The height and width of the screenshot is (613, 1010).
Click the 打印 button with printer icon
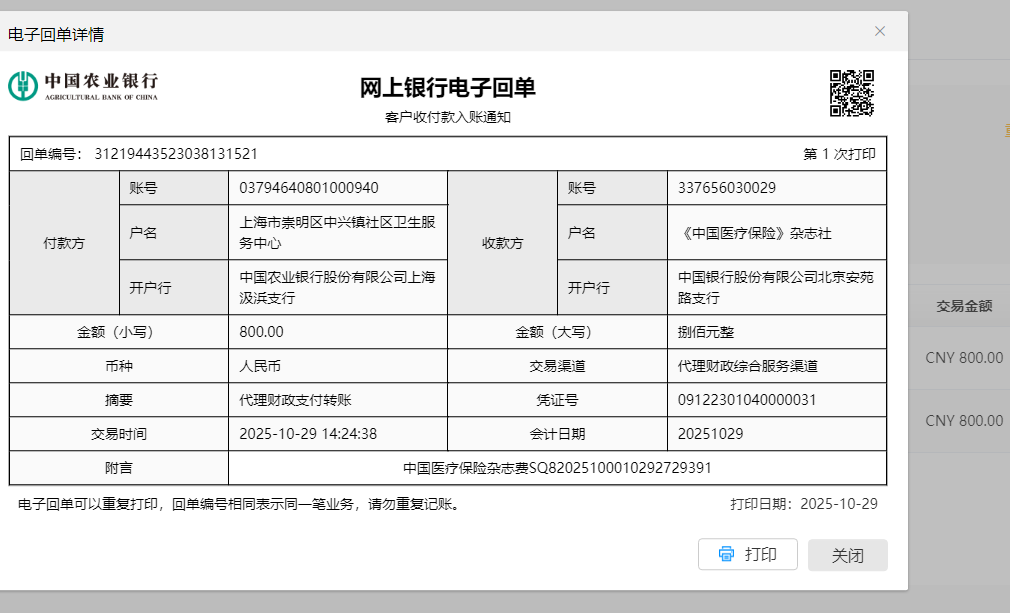[747, 554]
